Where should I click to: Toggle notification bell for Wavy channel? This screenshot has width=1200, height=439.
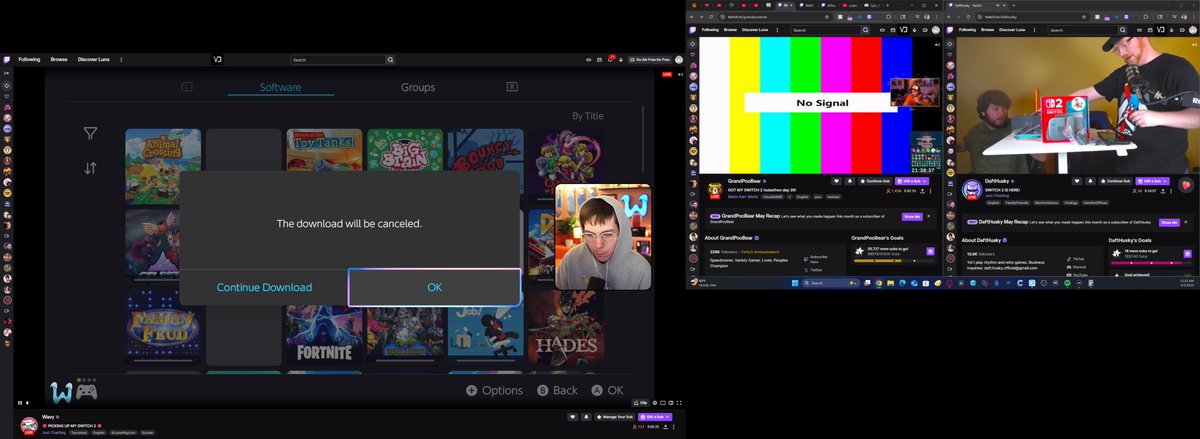tap(585, 416)
